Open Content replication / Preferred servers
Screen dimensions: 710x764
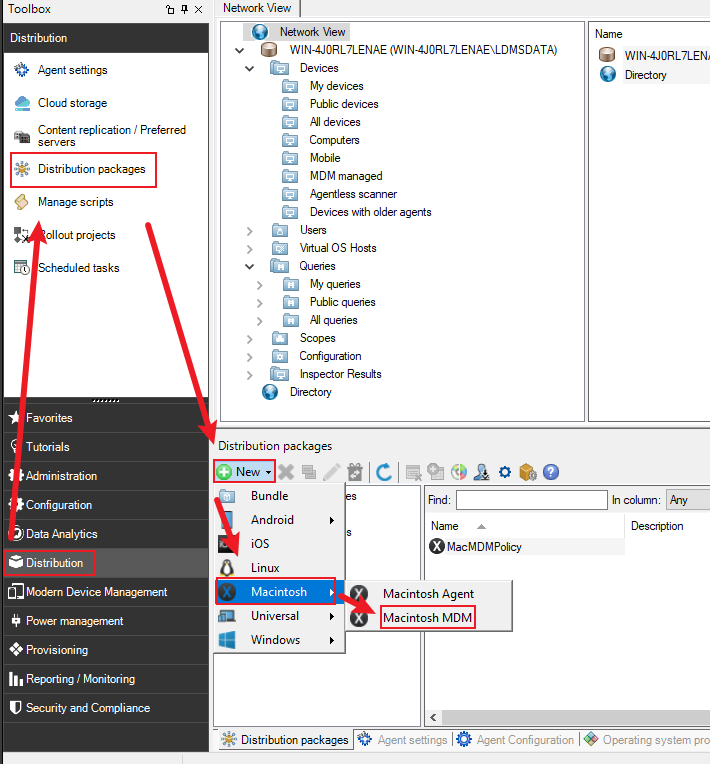point(111,136)
